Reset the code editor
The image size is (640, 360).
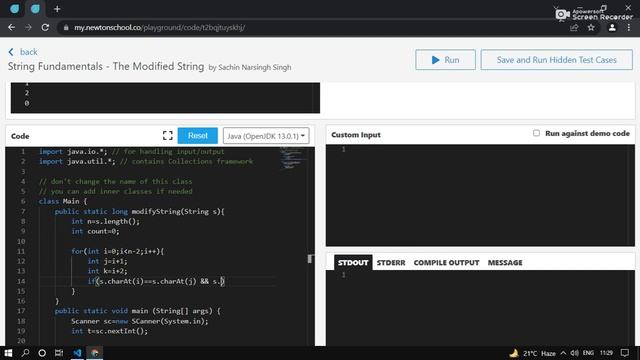point(198,136)
